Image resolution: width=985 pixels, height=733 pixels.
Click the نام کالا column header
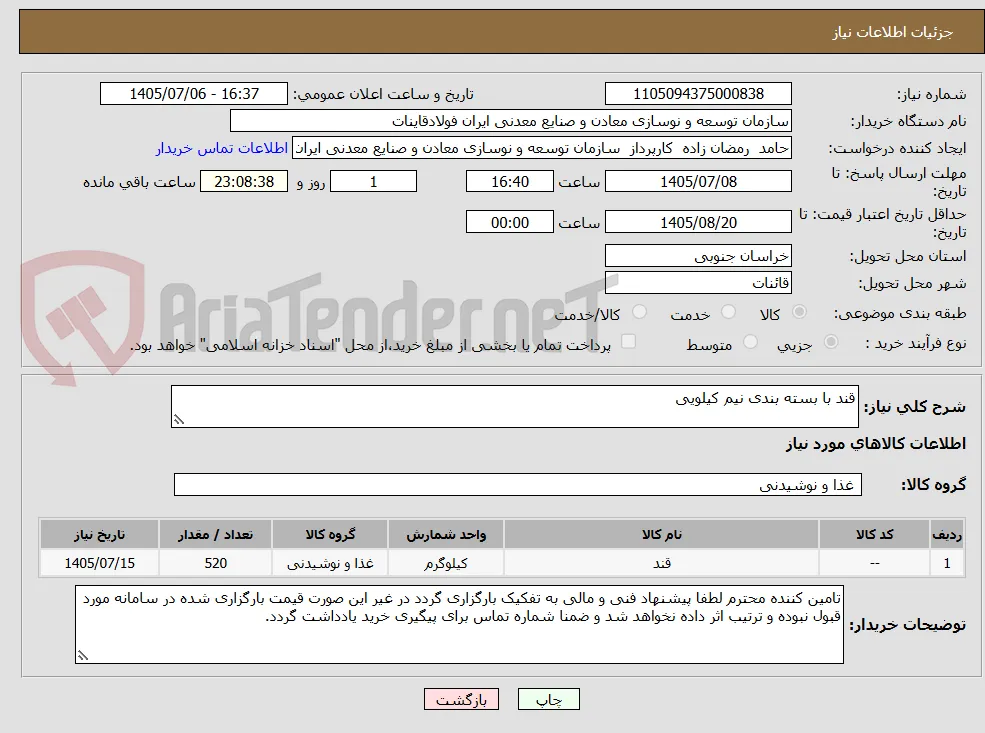coord(661,535)
